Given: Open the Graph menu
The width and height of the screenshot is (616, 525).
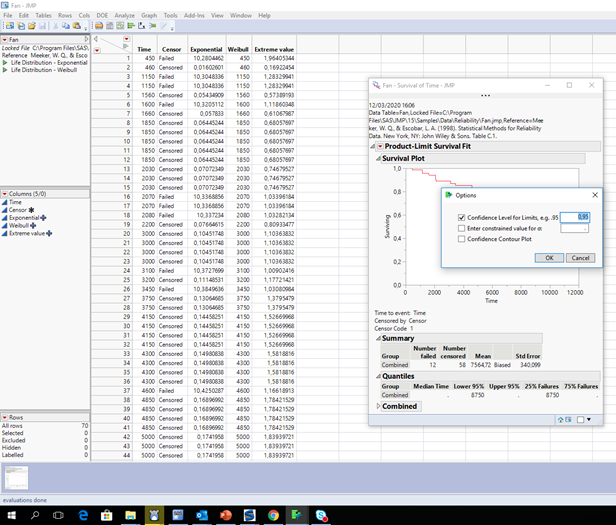Looking at the screenshot, I should tap(149, 15).
